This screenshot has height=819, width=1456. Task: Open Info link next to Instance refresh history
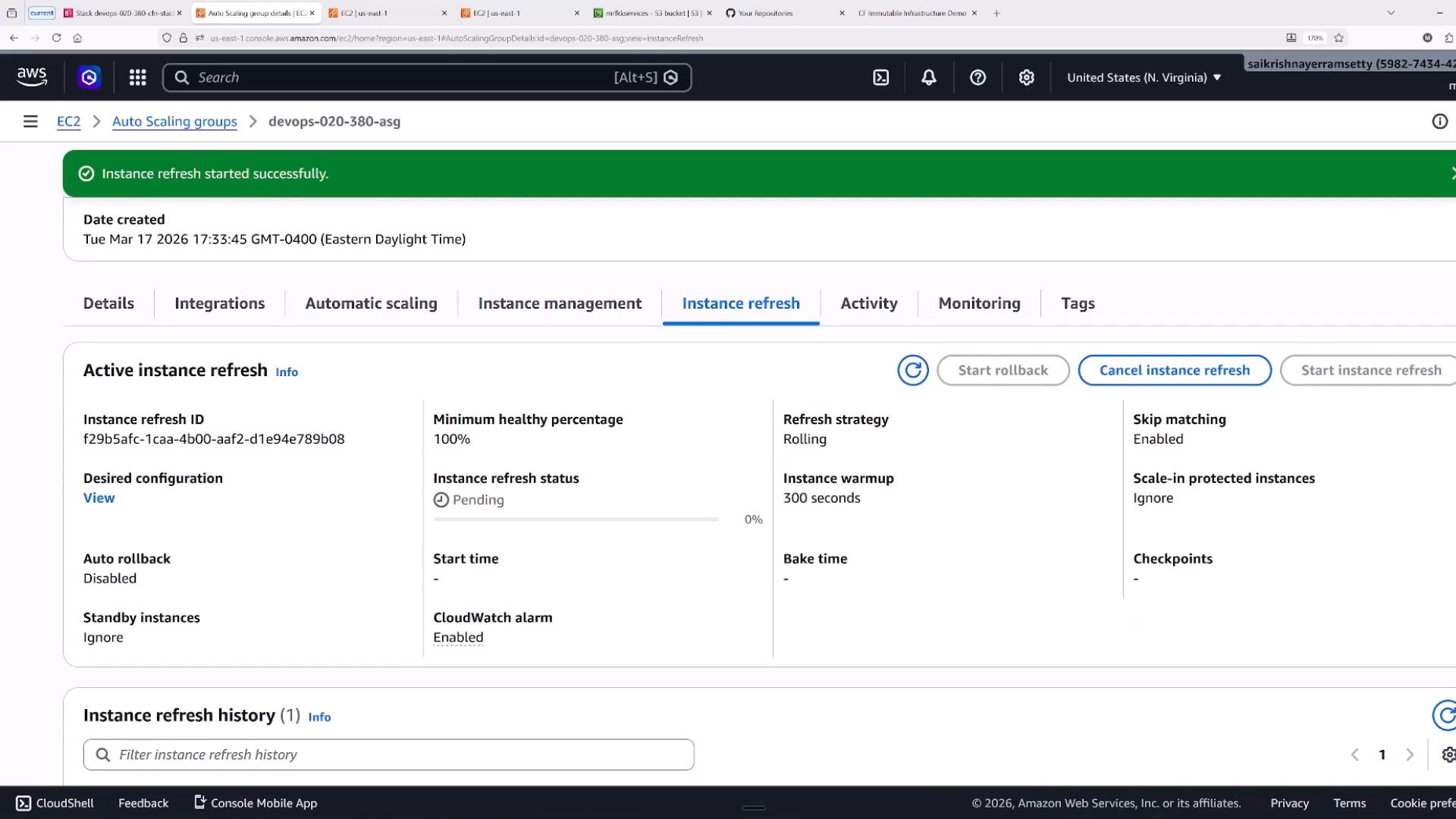[x=319, y=717]
